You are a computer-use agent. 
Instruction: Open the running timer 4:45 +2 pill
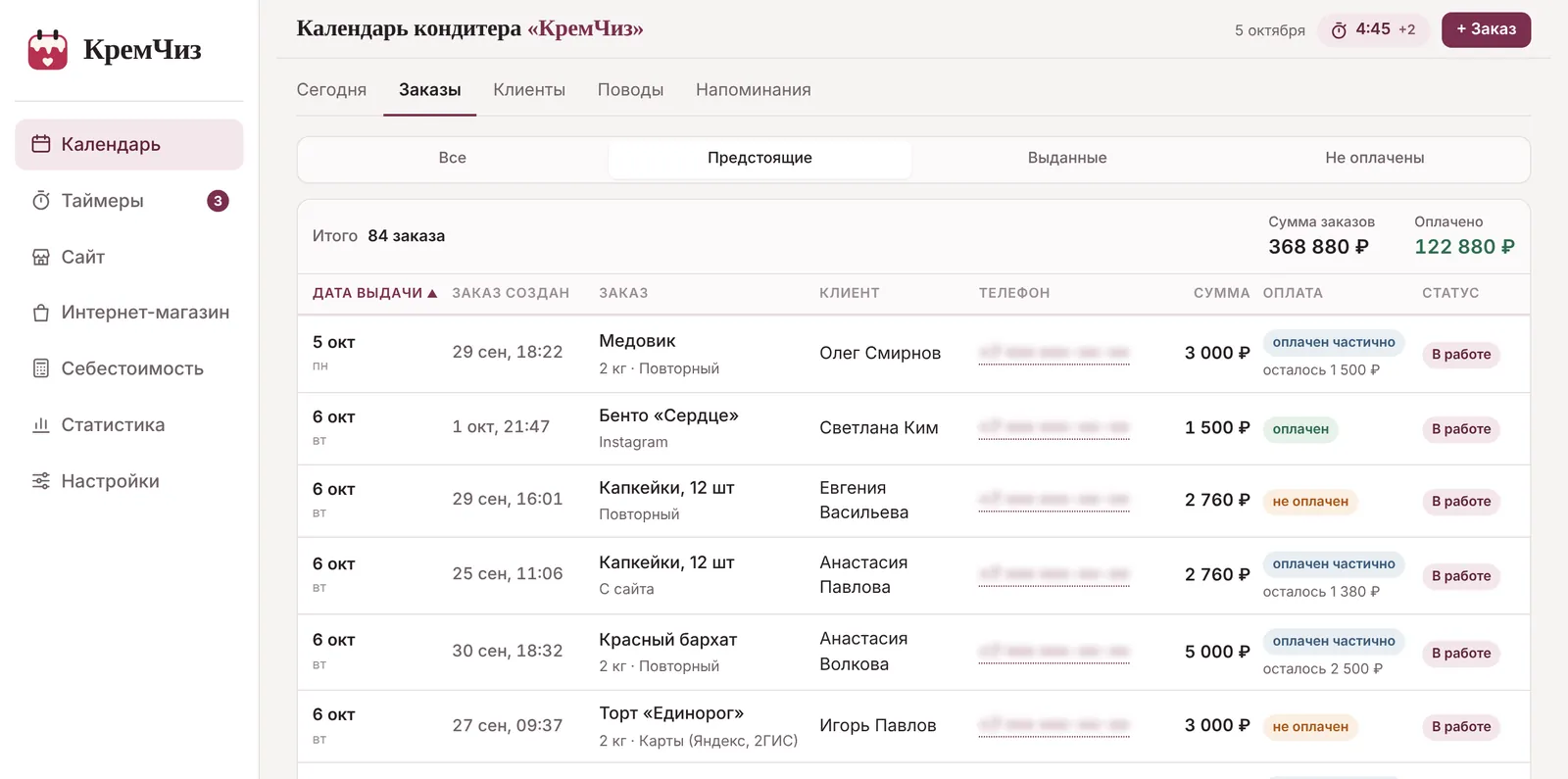(1373, 30)
